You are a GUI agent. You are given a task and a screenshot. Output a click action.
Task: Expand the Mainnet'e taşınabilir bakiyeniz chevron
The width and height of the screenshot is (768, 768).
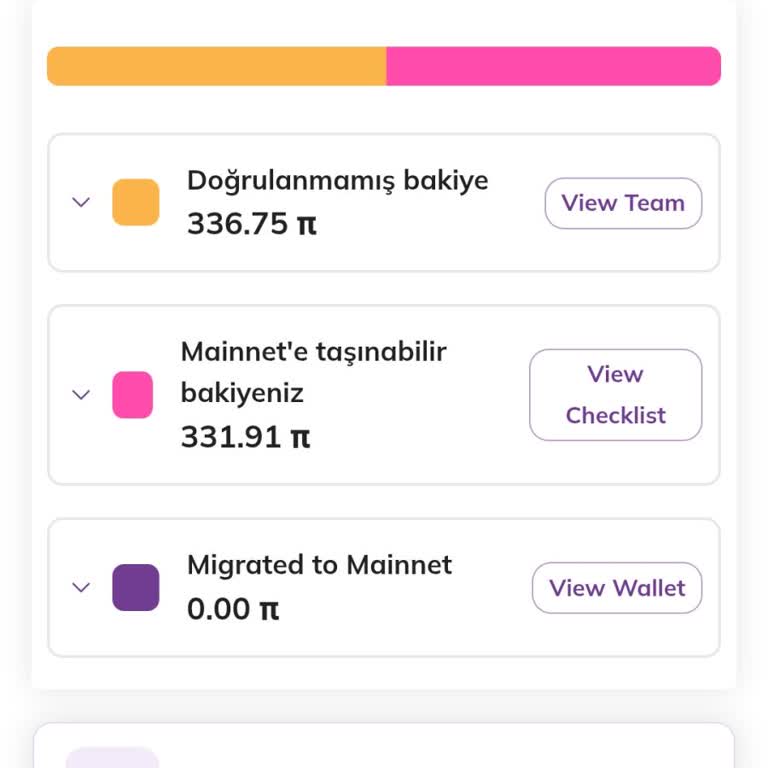coord(81,395)
